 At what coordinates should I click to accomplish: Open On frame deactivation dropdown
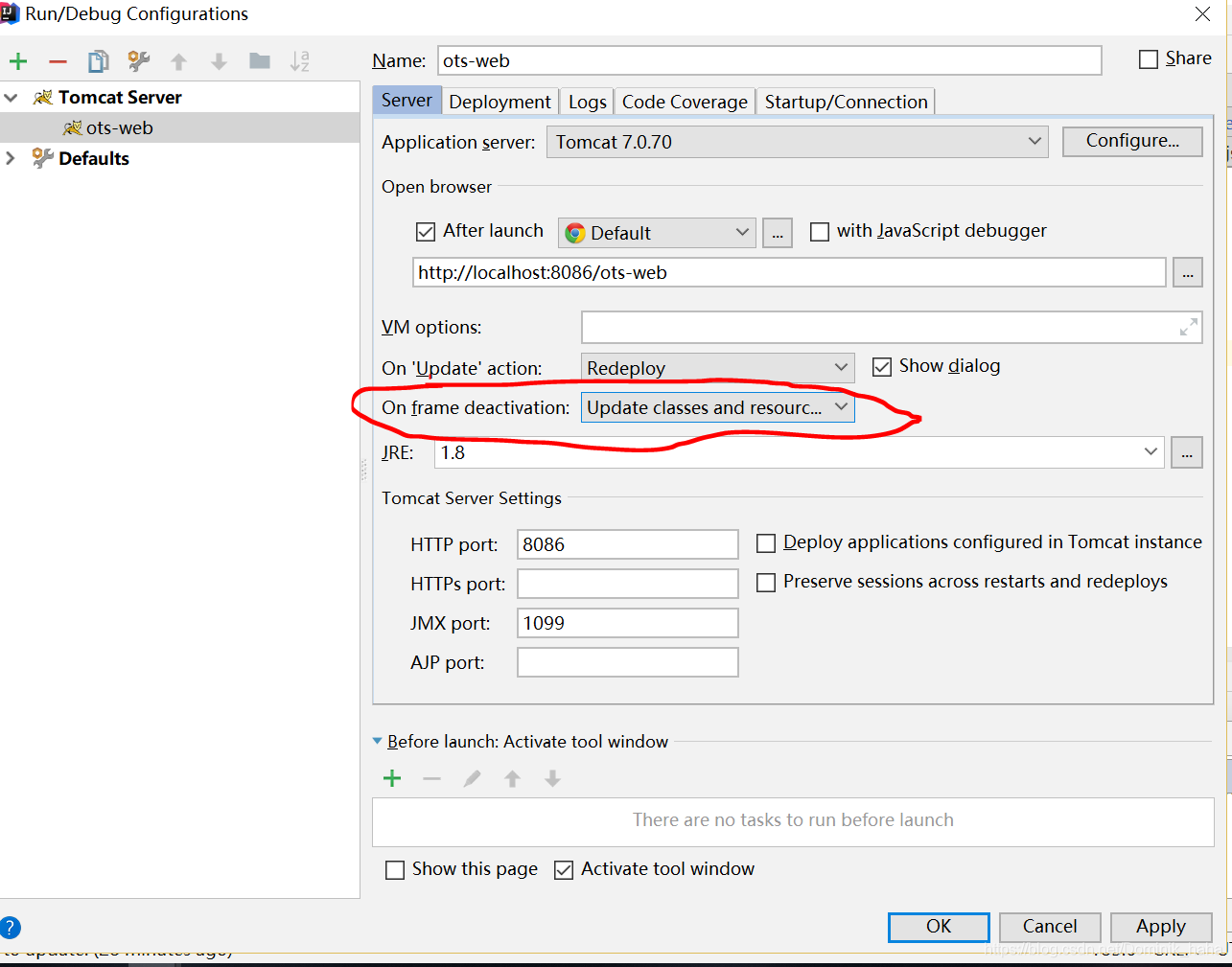tap(717, 407)
